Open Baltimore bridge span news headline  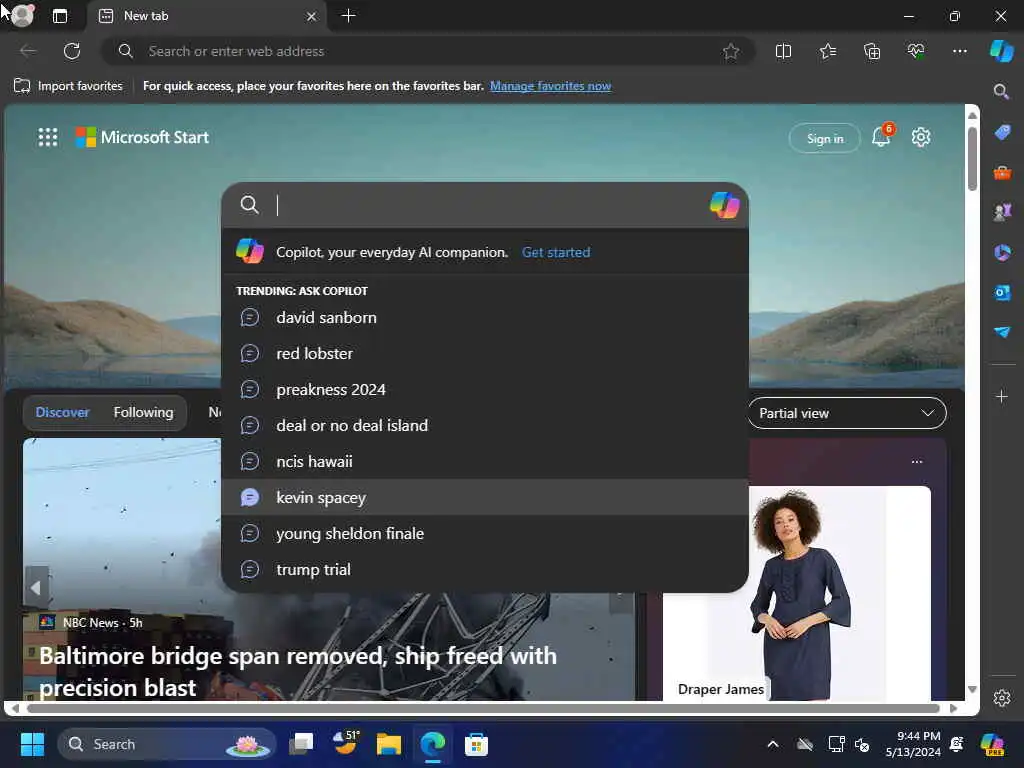click(298, 671)
